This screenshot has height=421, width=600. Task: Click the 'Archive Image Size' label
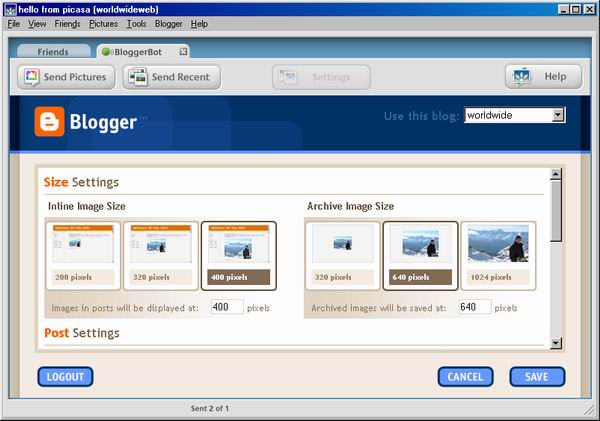pos(351,206)
